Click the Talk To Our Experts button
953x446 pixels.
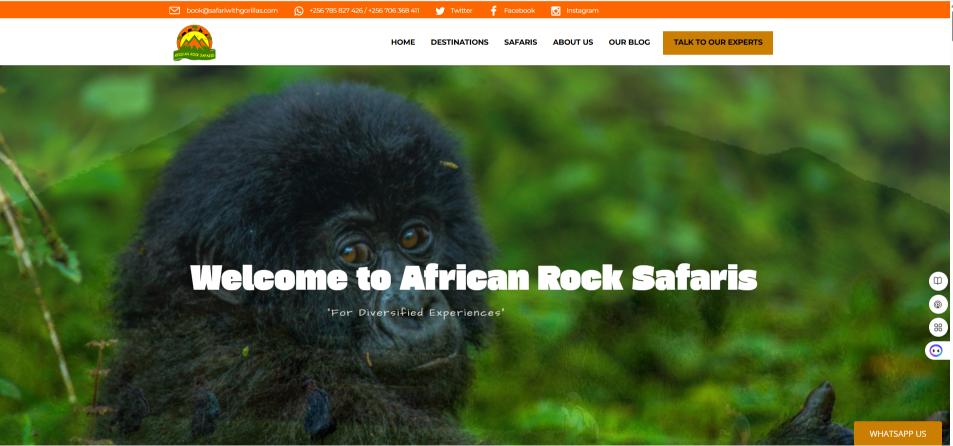coord(718,43)
